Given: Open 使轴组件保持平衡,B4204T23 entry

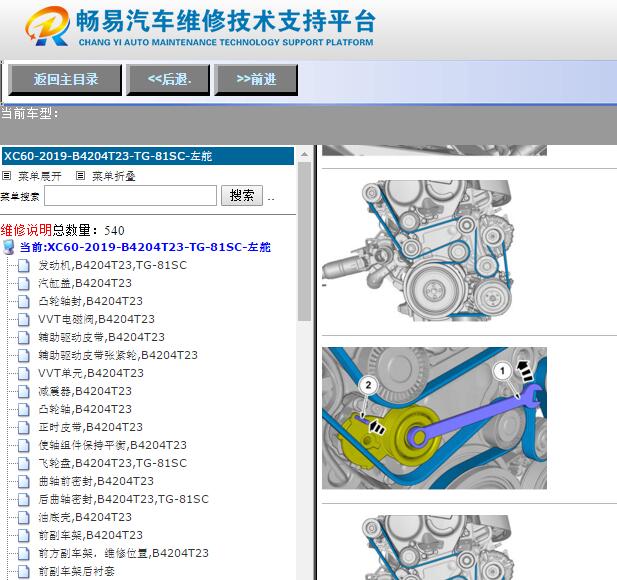Looking at the screenshot, I should pyautogui.click(x=113, y=445).
